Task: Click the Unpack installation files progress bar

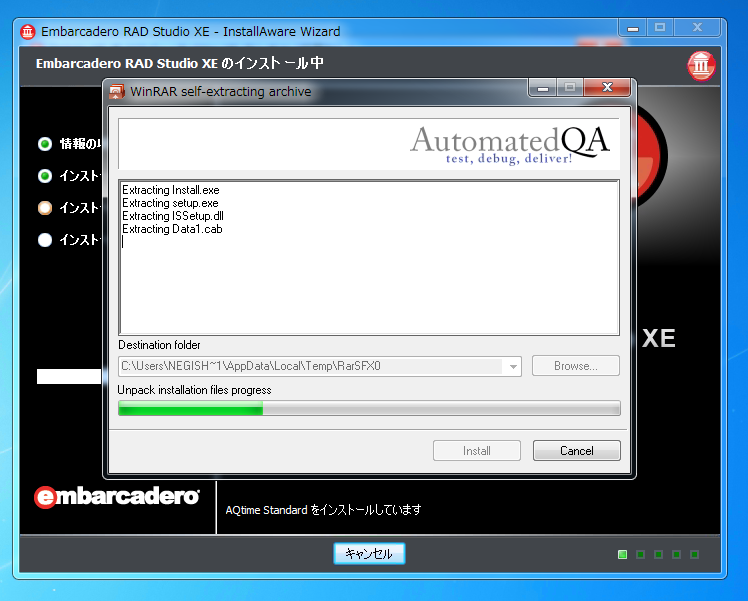Action: coord(369,408)
